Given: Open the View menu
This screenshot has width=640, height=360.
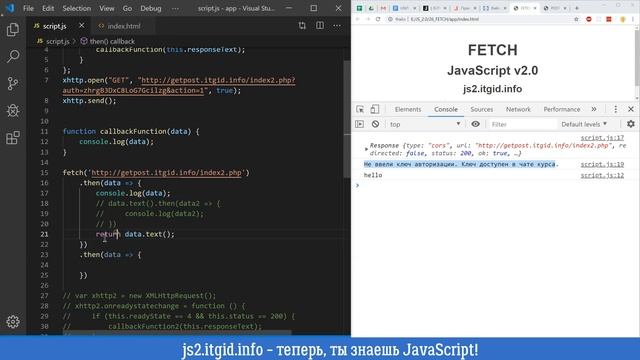Looking at the screenshot, I should click(x=107, y=8).
